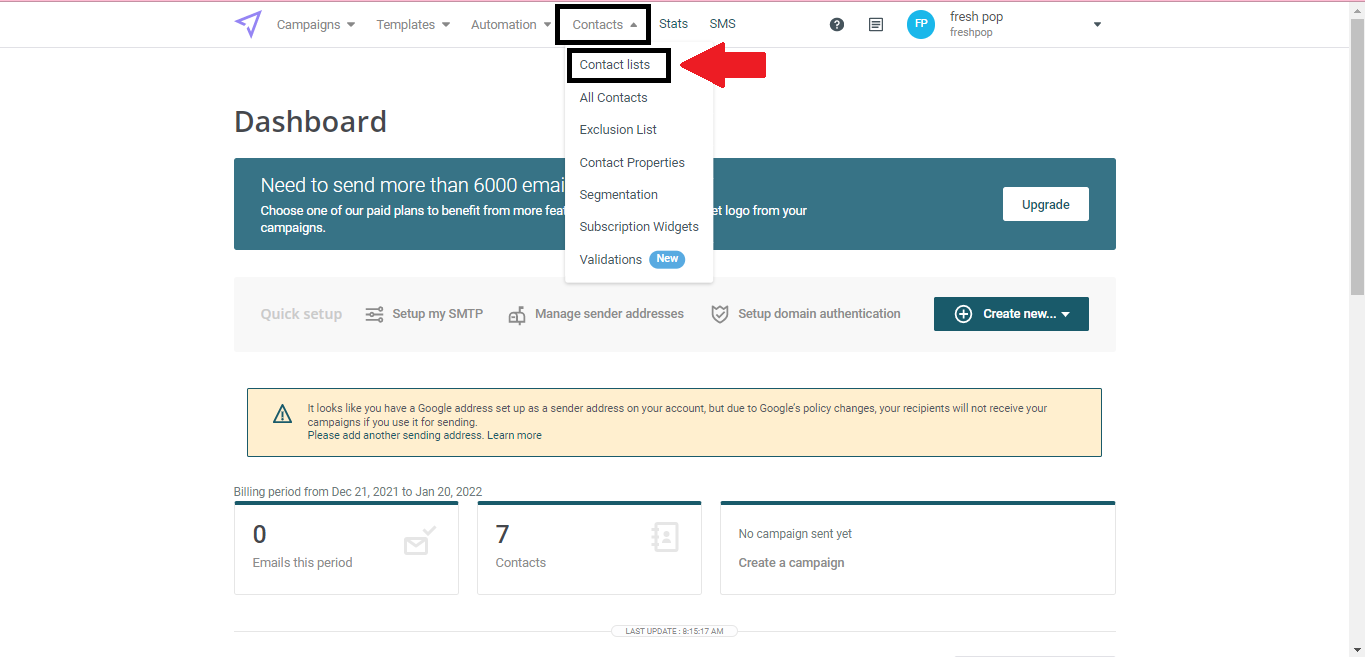The width and height of the screenshot is (1365, 657).
Task: Select Contact lists from menu
Action: point(615,65)
